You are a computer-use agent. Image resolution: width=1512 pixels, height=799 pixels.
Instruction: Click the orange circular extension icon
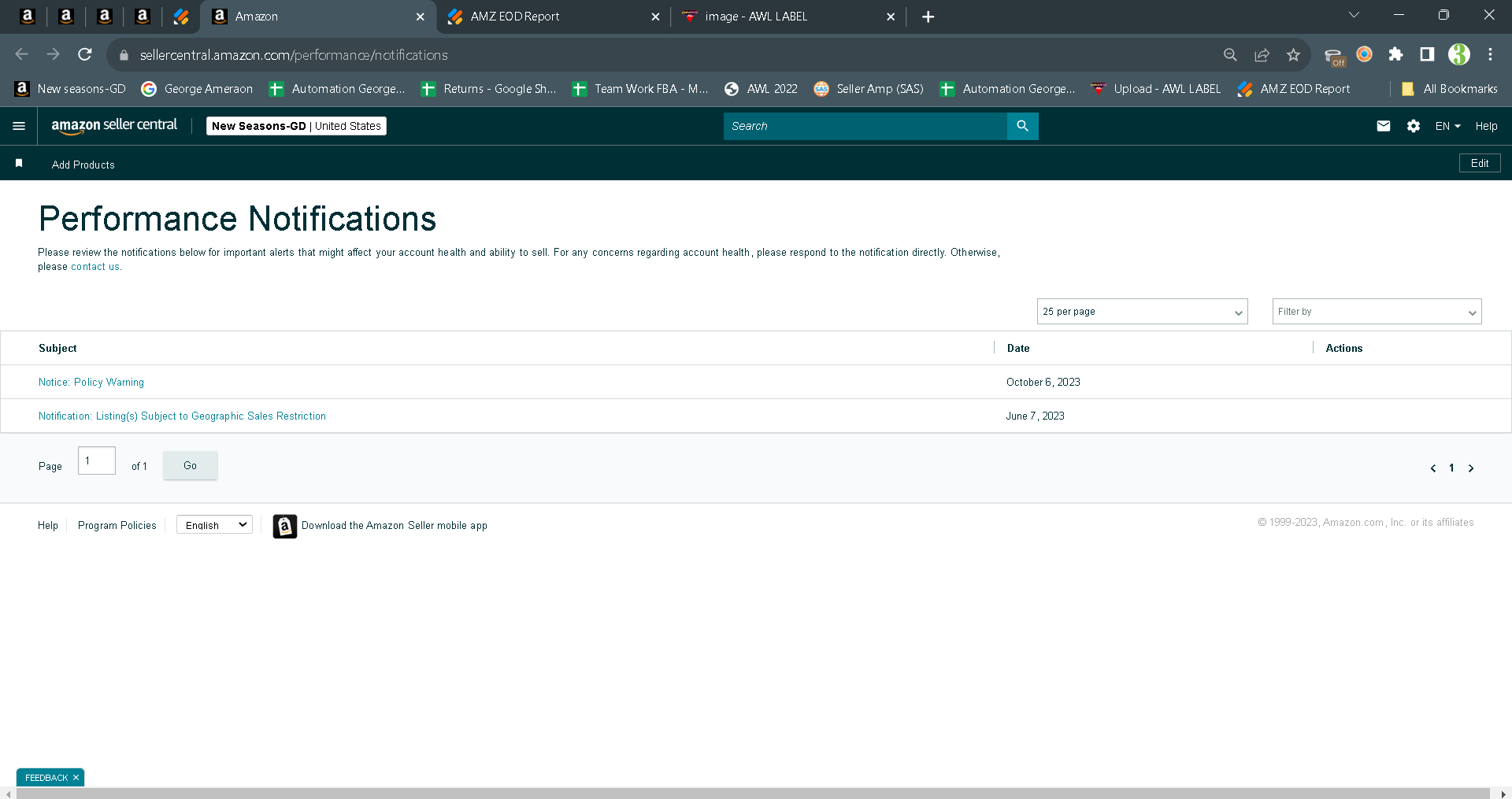coord(1364,54)
